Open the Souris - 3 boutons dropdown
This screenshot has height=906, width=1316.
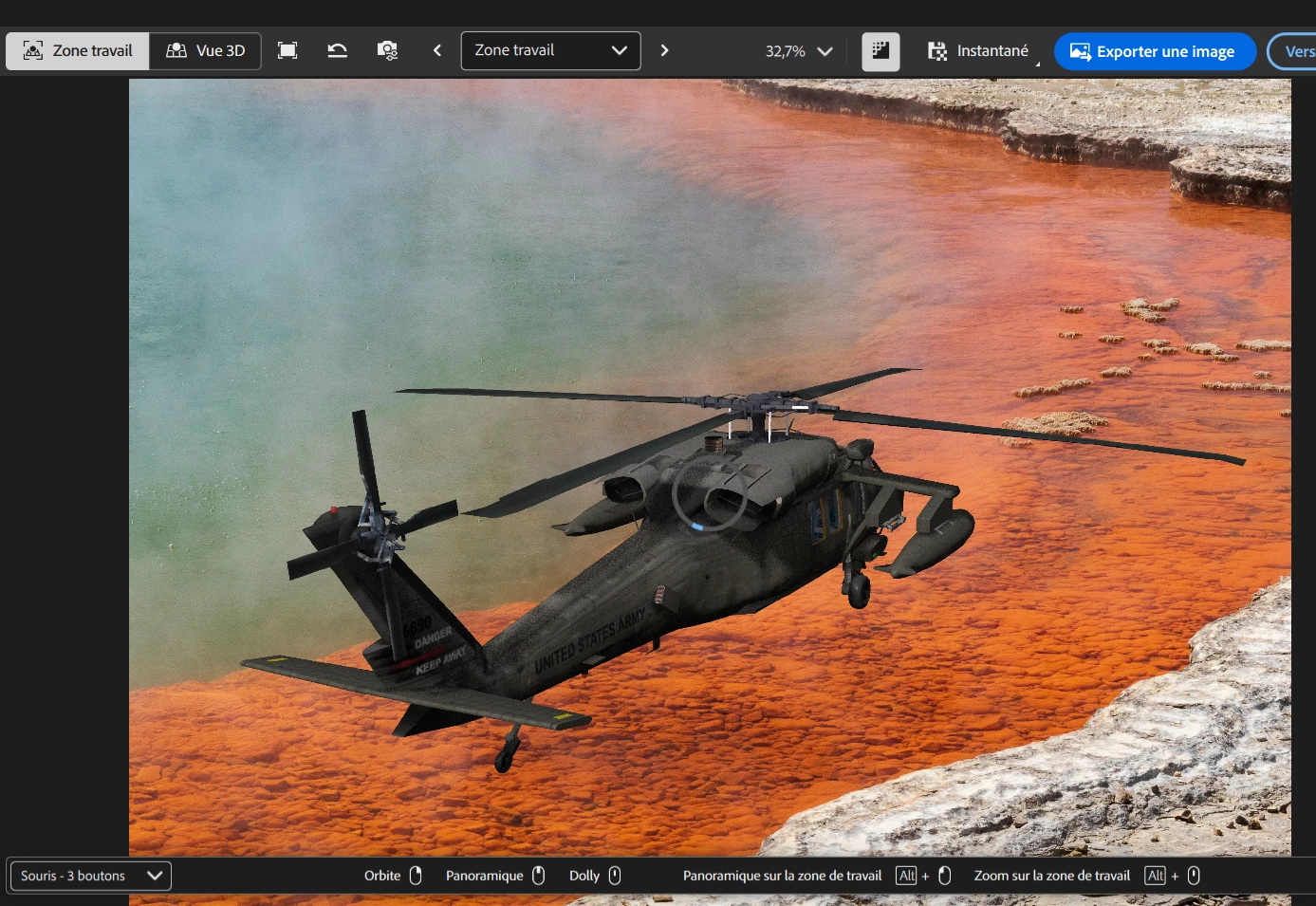pyautogui.click(x=90, y=876)
